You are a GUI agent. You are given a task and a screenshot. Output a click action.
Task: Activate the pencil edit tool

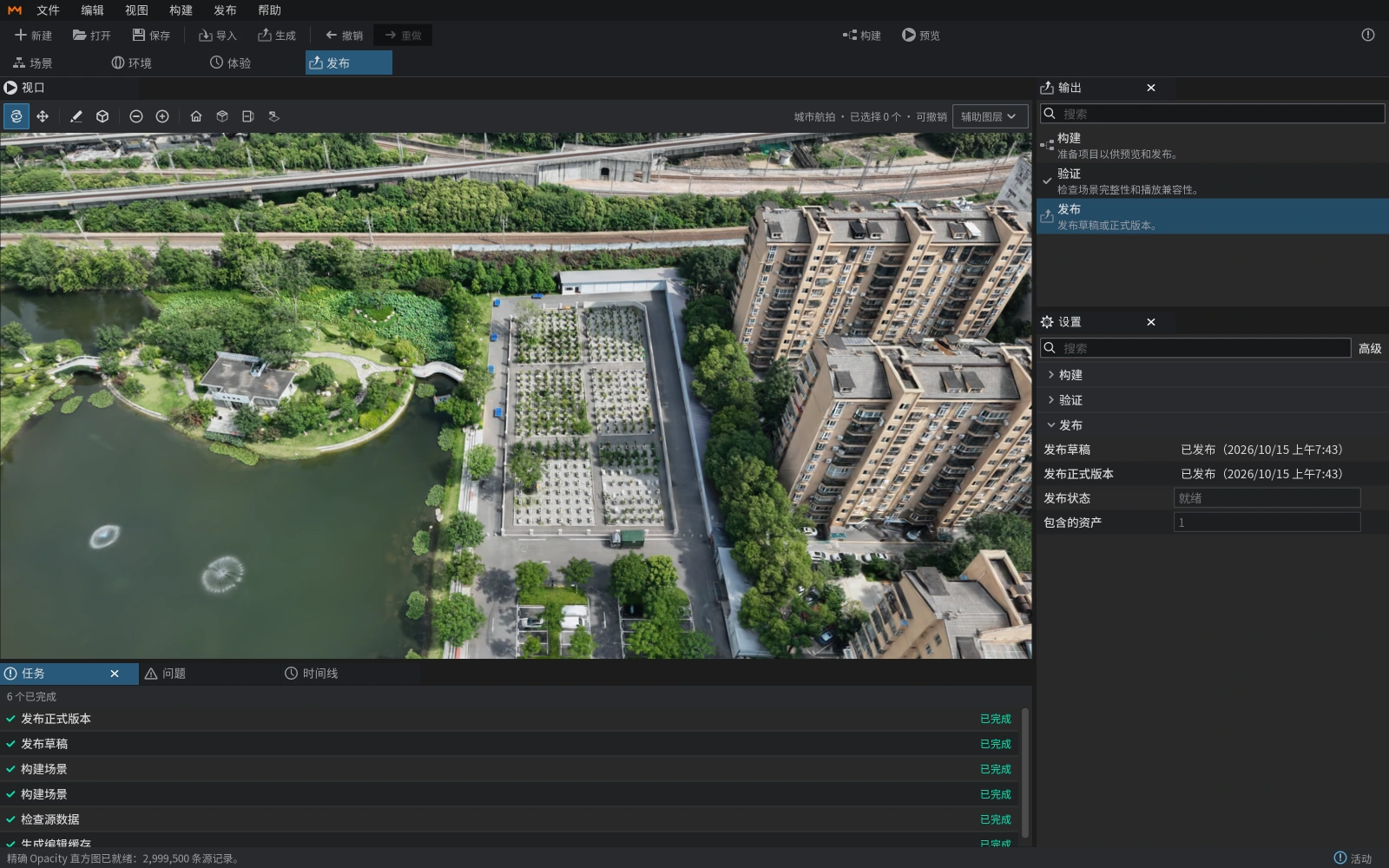click(76, 116)
